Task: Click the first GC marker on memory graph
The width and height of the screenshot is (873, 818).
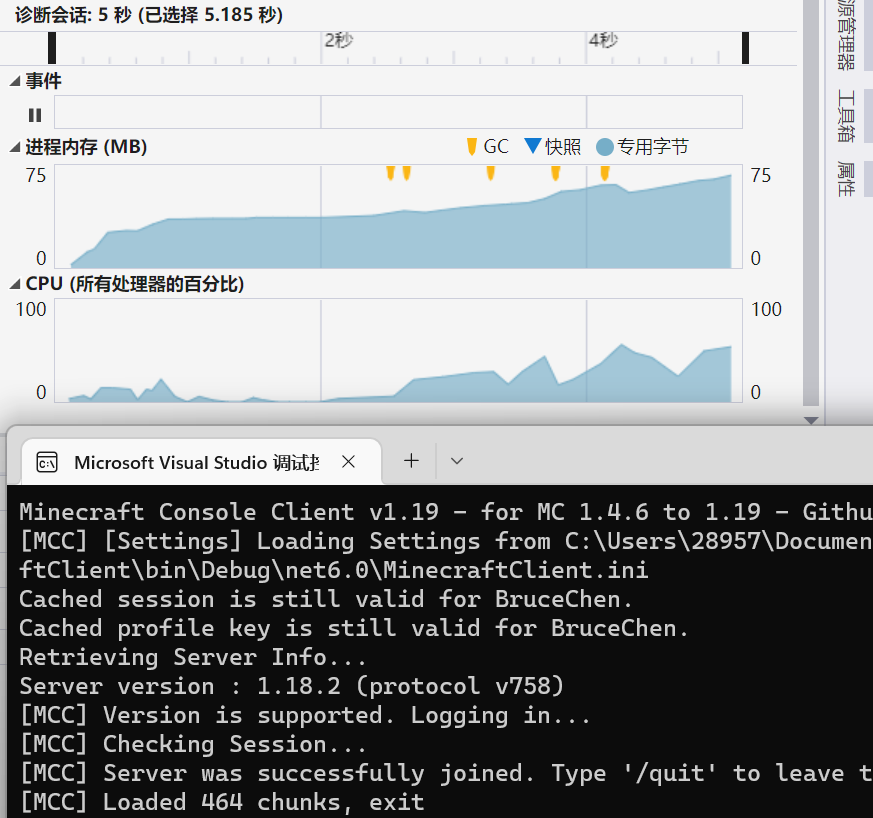Action: [390, 173]
